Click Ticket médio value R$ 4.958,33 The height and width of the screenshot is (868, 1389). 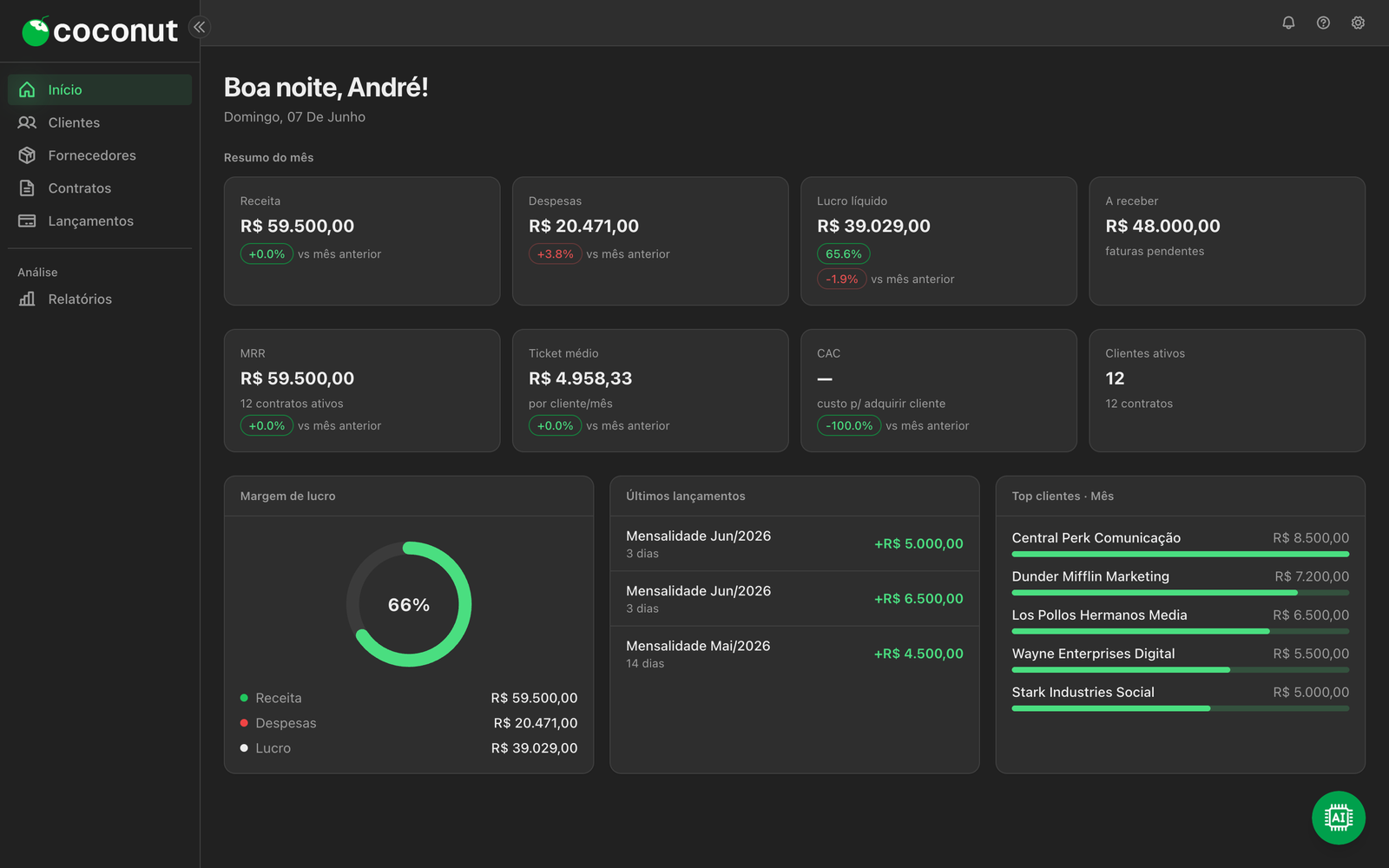[580, 378]
